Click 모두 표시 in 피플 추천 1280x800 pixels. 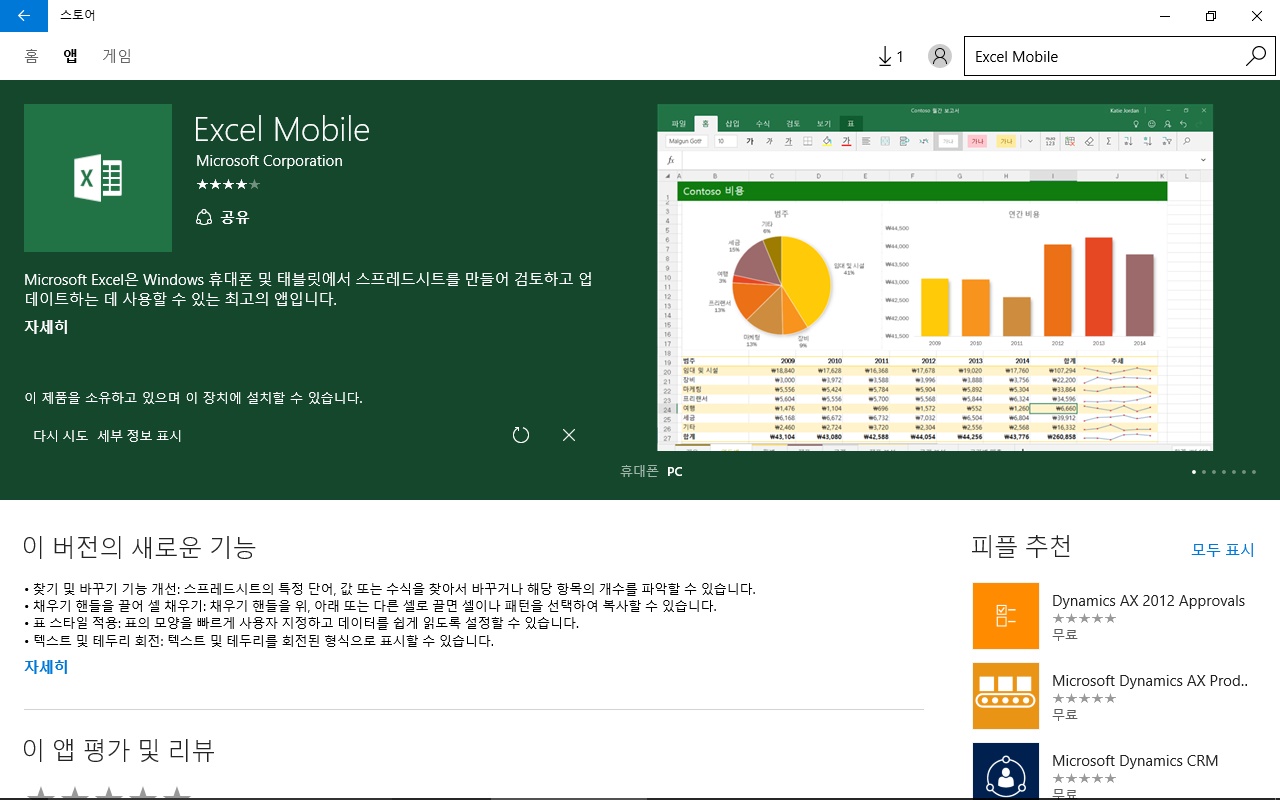pyautogui.click(x=1222, y=550)
